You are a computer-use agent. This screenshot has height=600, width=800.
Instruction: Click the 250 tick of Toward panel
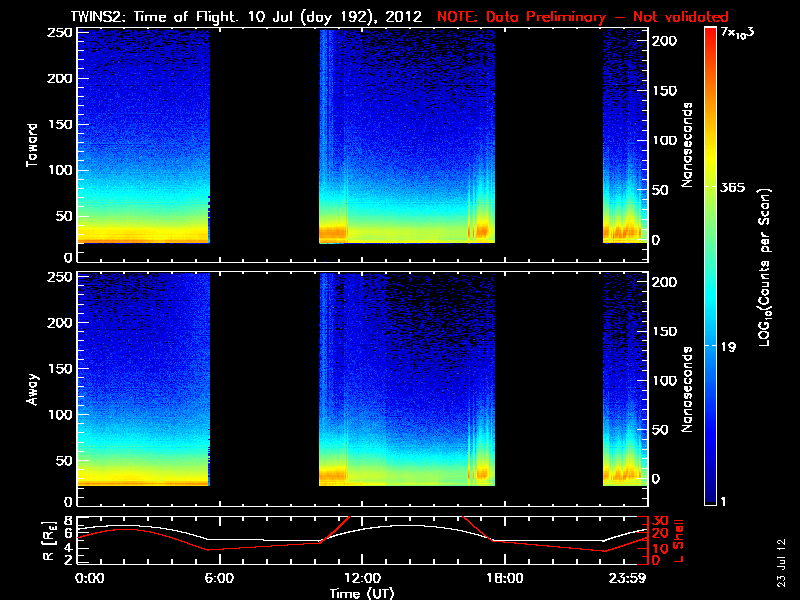[x=60, y=33]
